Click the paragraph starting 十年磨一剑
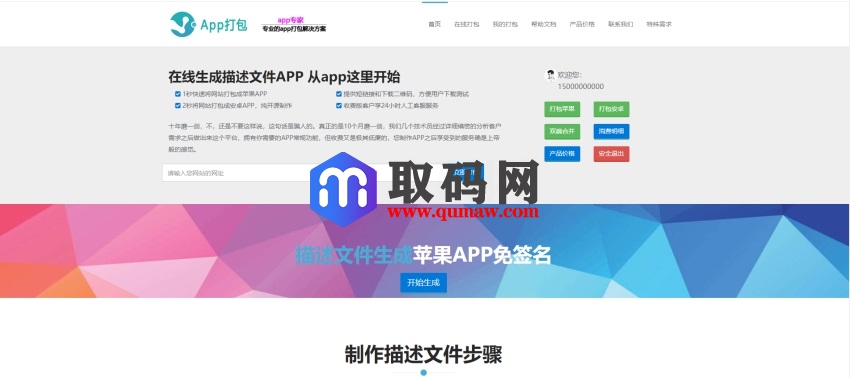Screen dimensions: 850x378 334,137
